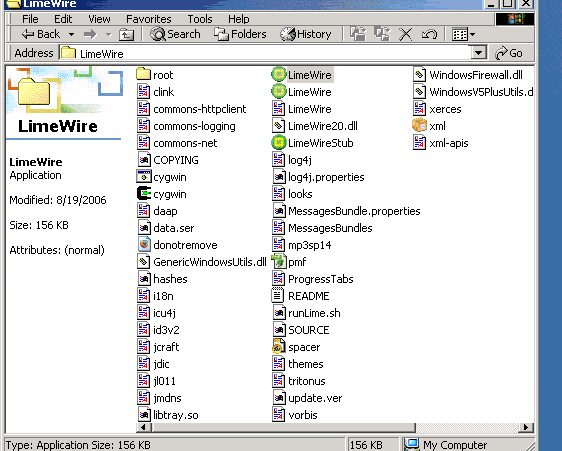Click the Go button
The width and height of the screenshot is (562, 451).
click(509, 53)
